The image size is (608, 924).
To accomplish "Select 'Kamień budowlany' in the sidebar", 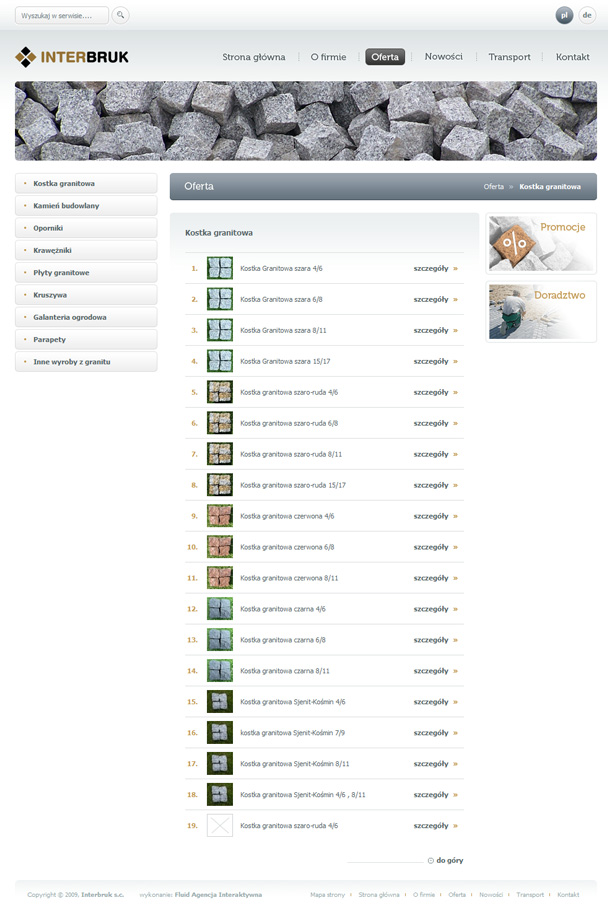I will point(66,206).
